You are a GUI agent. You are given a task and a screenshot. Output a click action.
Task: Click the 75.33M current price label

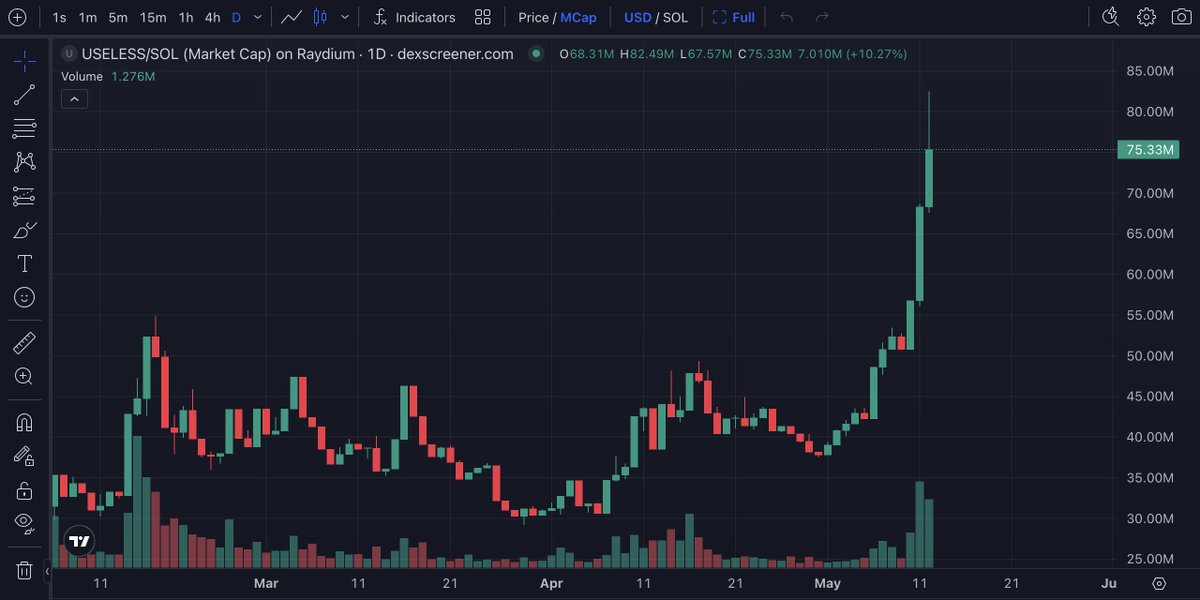click(x=1149, y=150)
